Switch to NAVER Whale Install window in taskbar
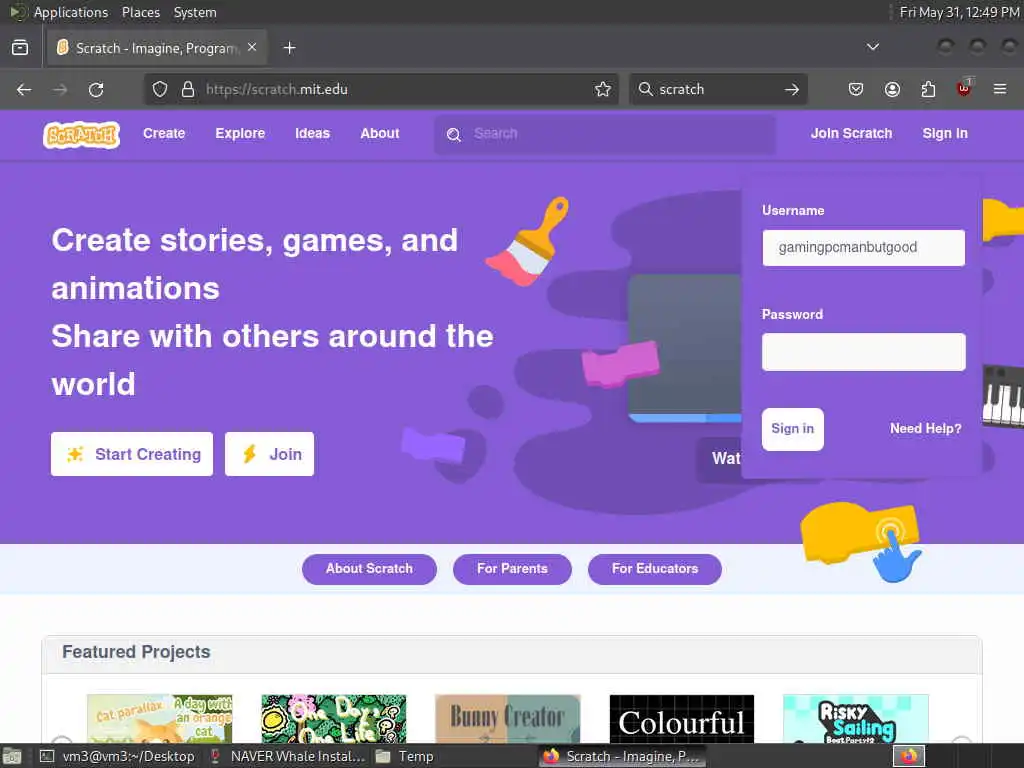This screenshot has height=768, width=1024. point(287,756)
